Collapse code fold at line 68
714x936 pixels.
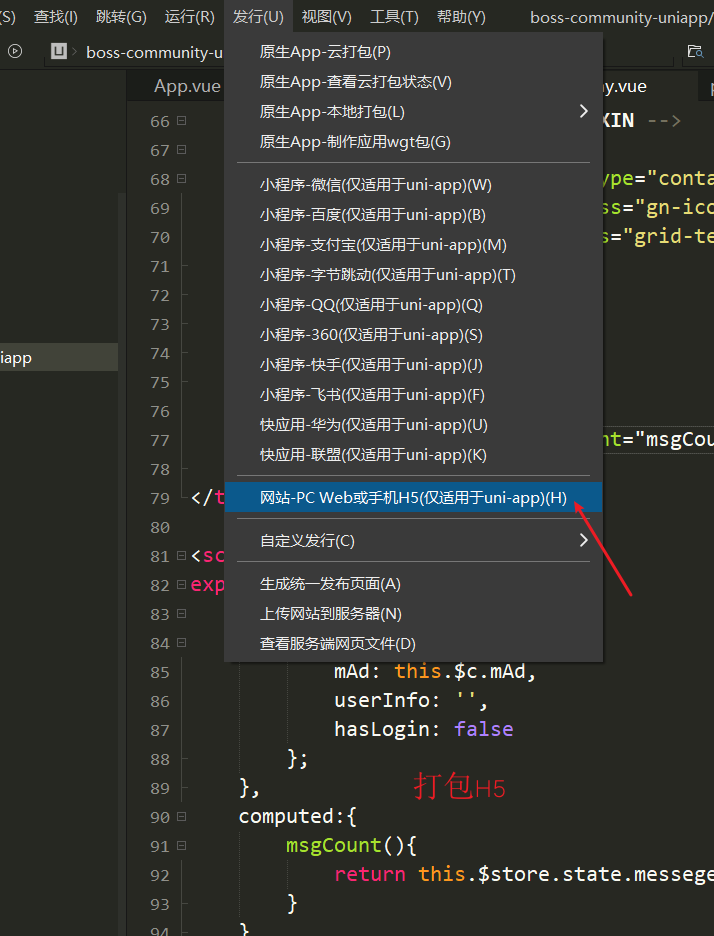(x=181, y=178)
